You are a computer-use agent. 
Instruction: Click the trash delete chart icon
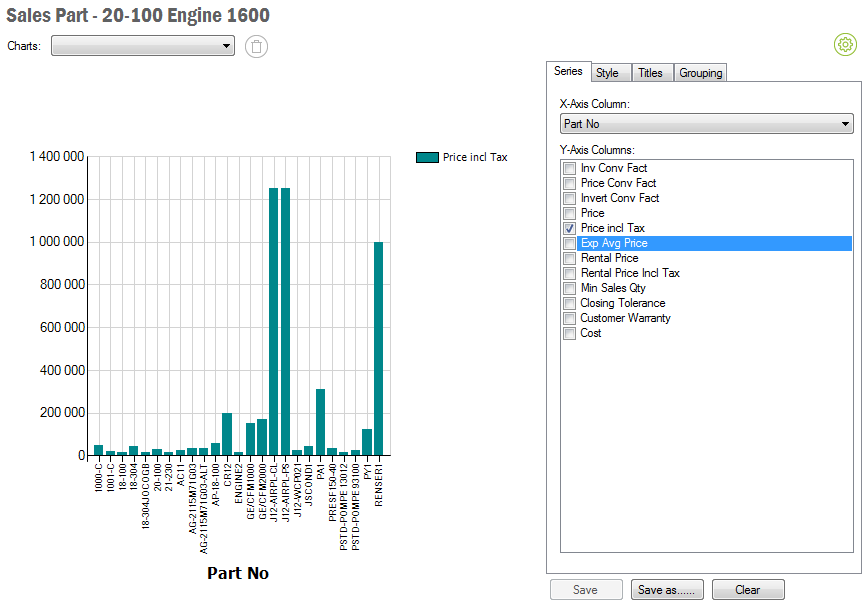coord(257,46)
